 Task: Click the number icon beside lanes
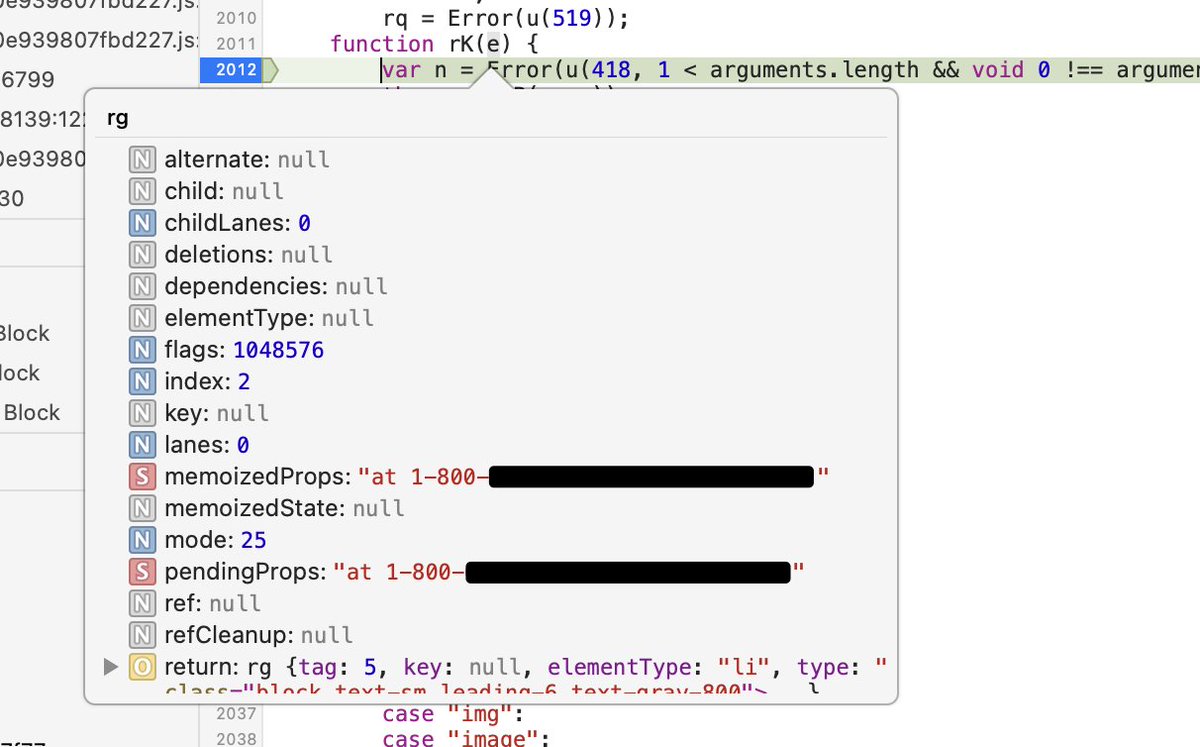(x=143, y=444)
